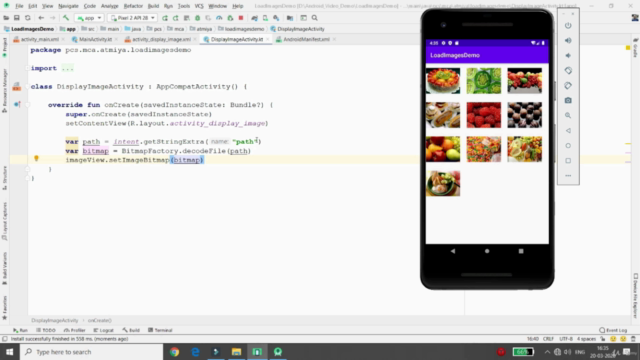Open the Profiler tool window
This screenshot has height=360, width=640.
pyautogui.click(x=75, y=330)
